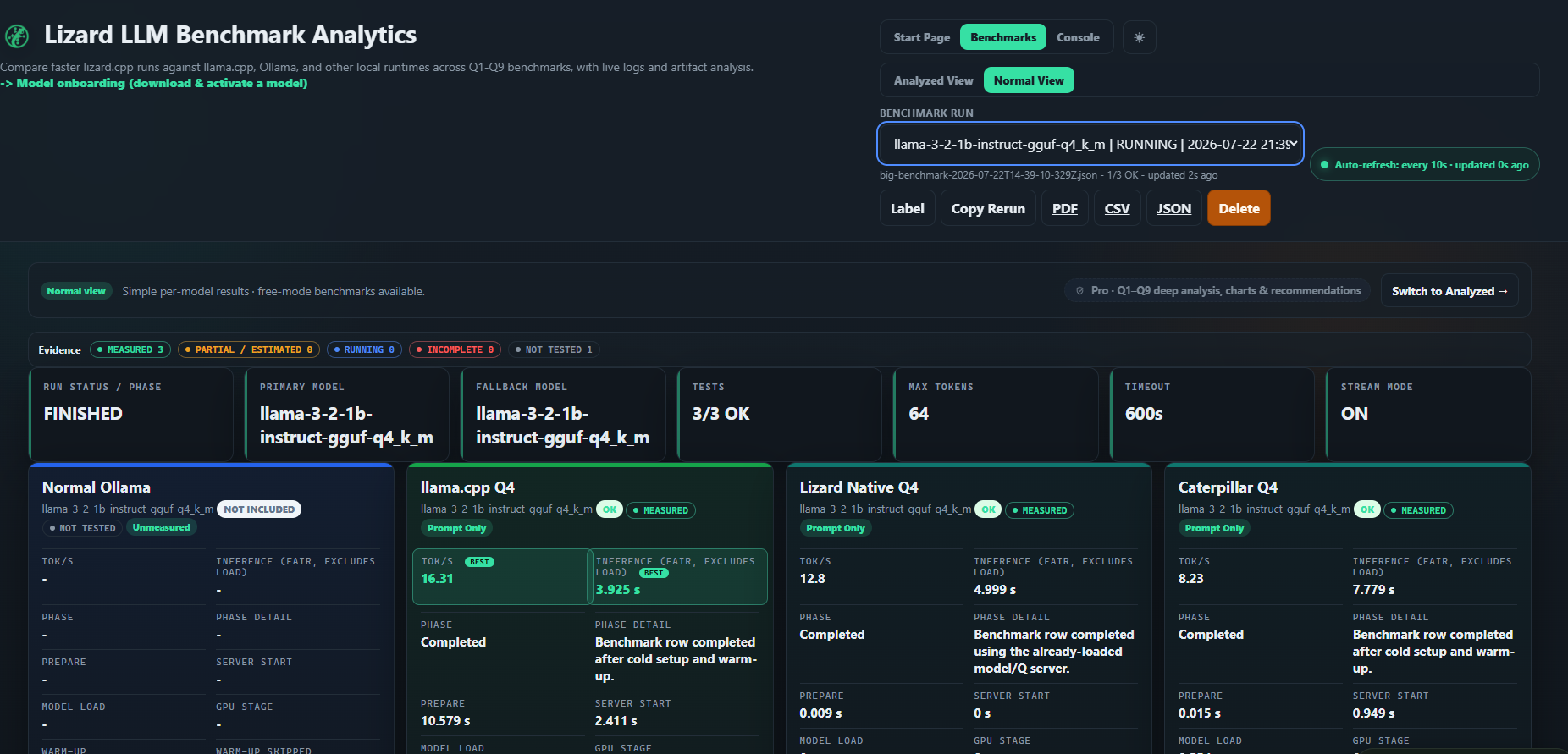Click the 4.999 s inference value
Viewport: 1568px width, 754px height.
click(x=995, y=590)
